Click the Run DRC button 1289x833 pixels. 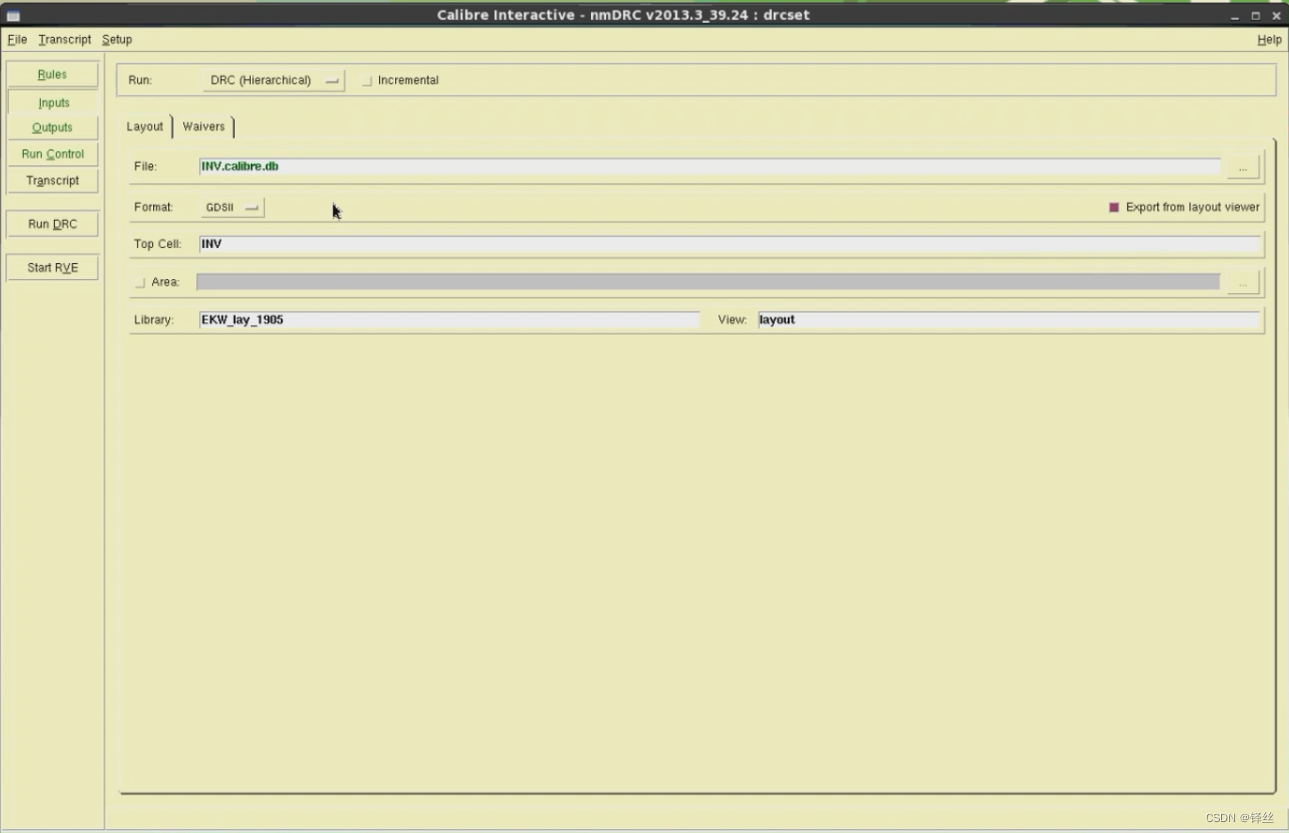[52, 224]
